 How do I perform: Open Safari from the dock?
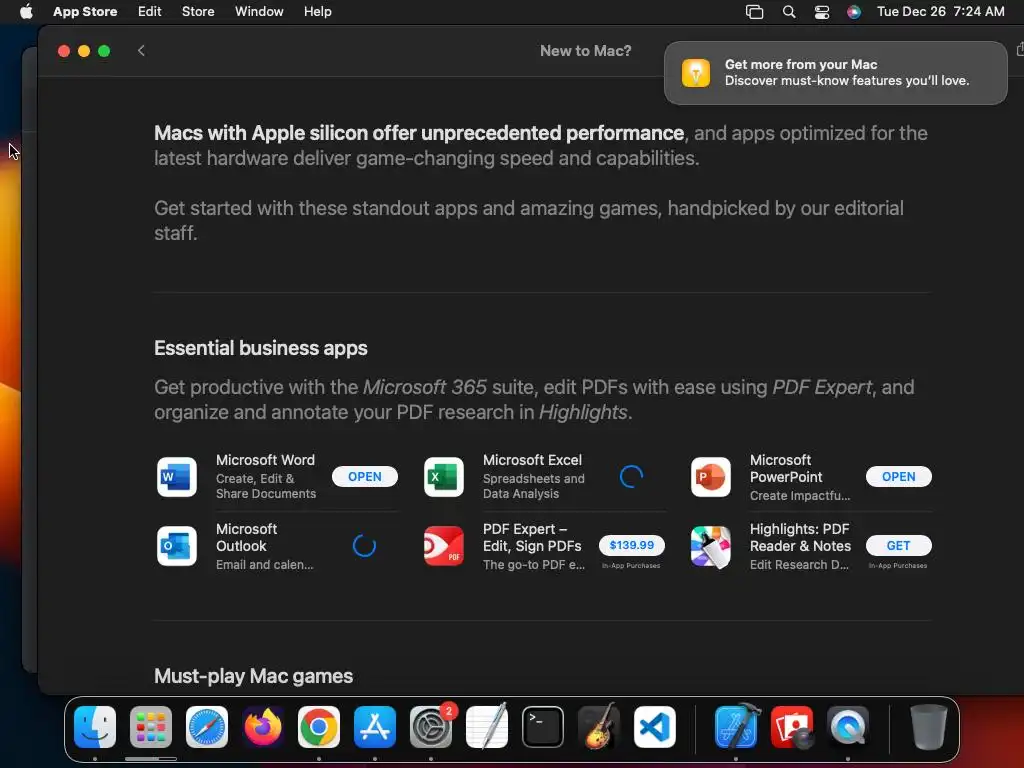pos(207,727)
